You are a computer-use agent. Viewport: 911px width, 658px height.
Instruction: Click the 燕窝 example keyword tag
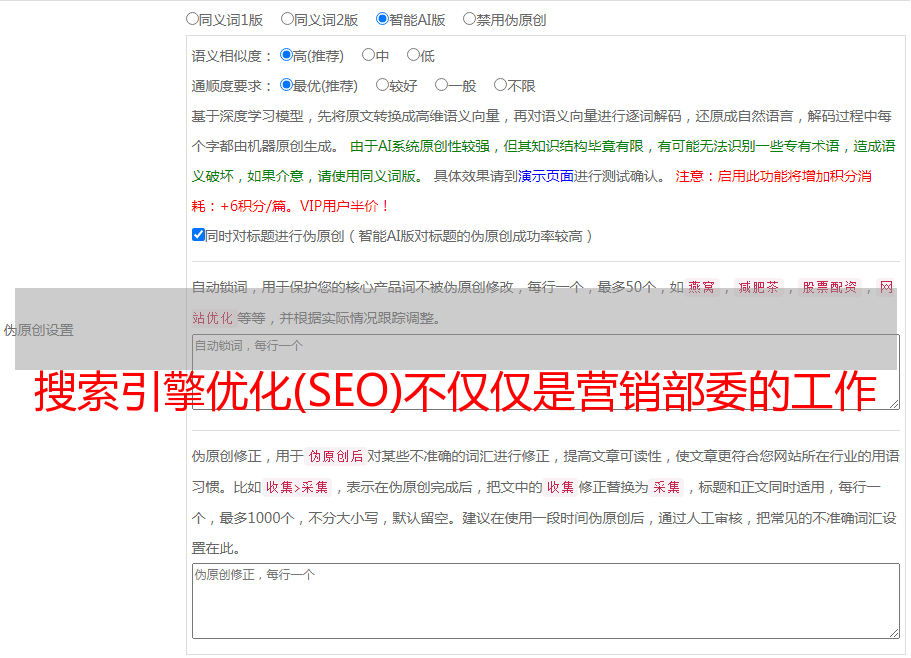(x=701, y=287)
